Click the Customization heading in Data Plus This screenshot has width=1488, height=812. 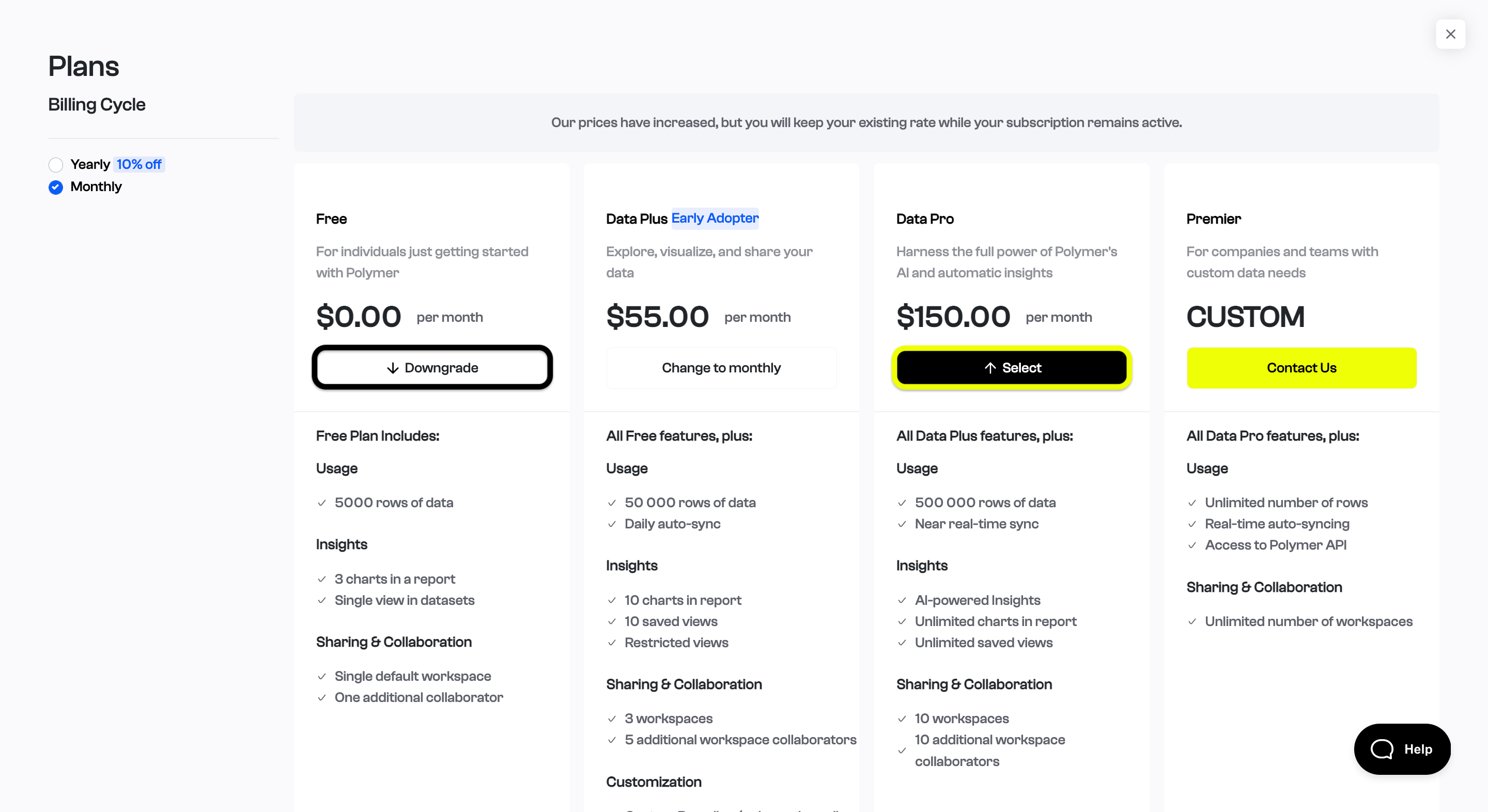coord(654,782)
